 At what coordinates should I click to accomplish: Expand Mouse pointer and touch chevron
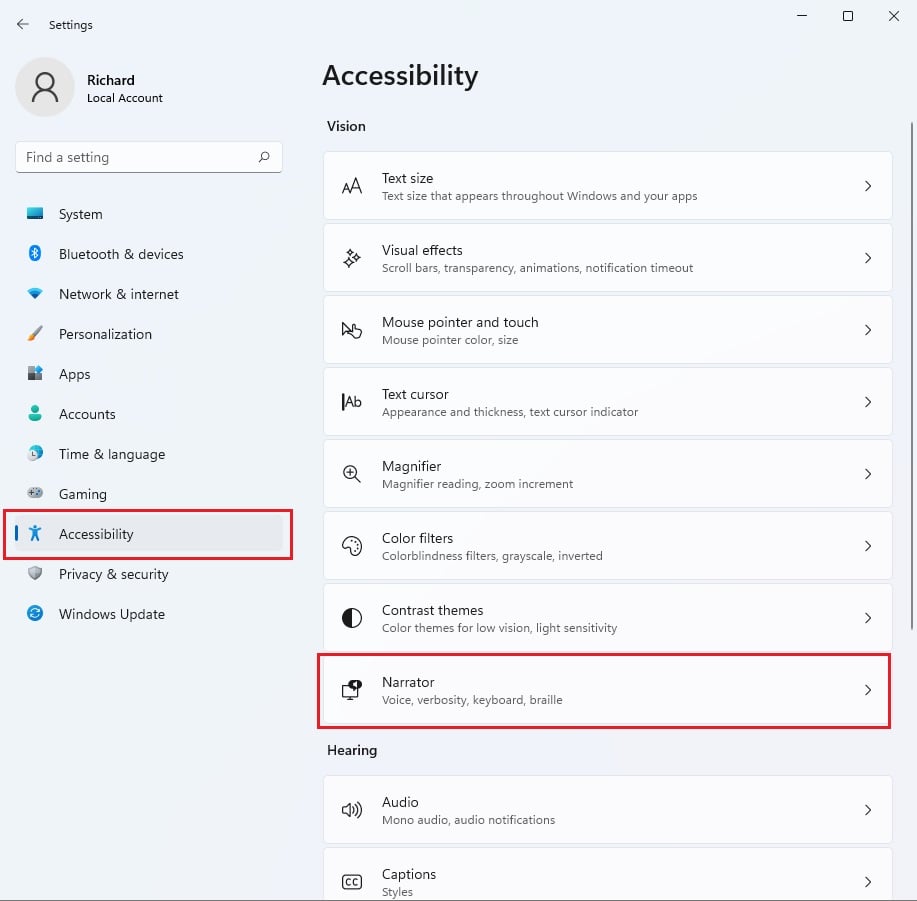coord(868,330)
